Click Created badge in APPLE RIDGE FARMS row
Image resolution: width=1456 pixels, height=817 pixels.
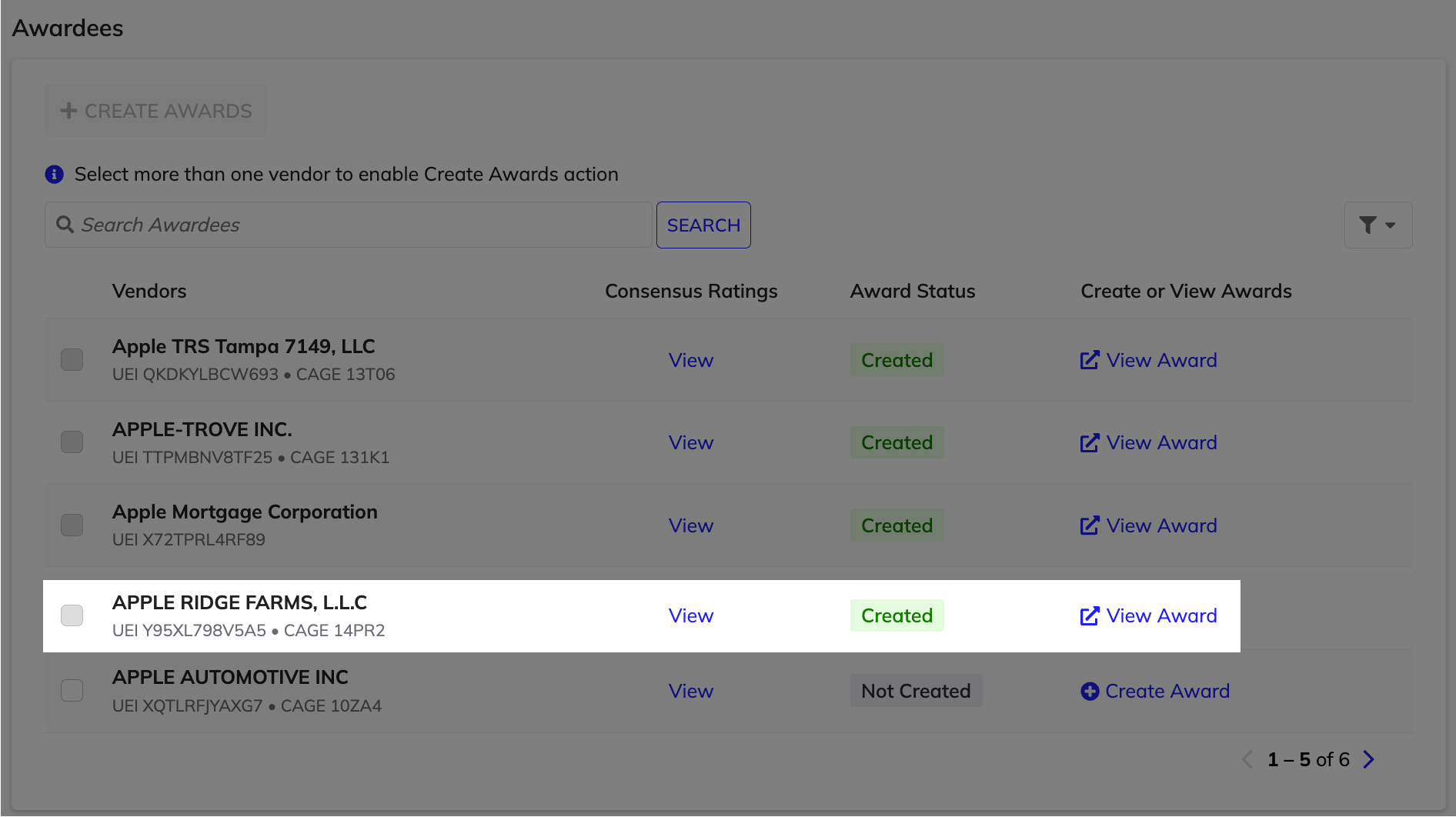click(897, 615)
